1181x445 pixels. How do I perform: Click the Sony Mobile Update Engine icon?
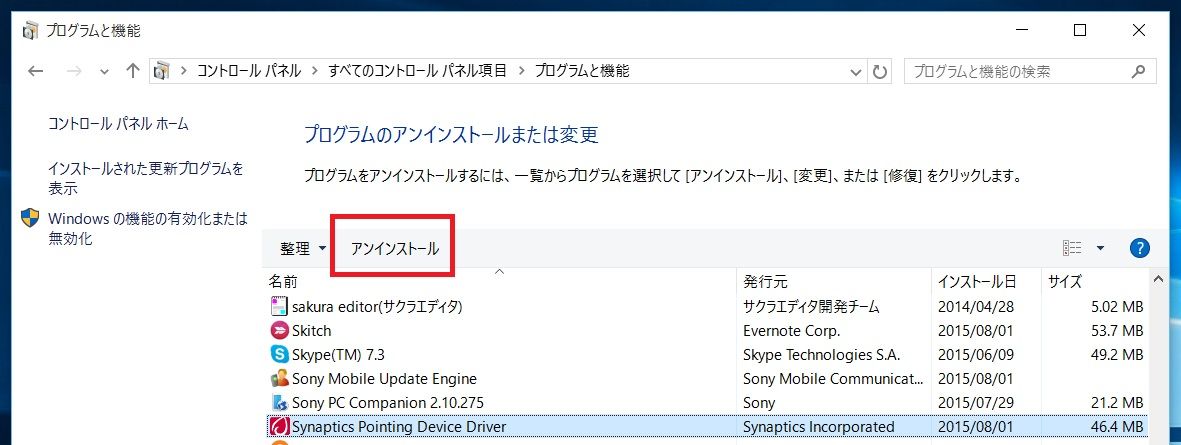pyautogui.click(x=279, y=379)
